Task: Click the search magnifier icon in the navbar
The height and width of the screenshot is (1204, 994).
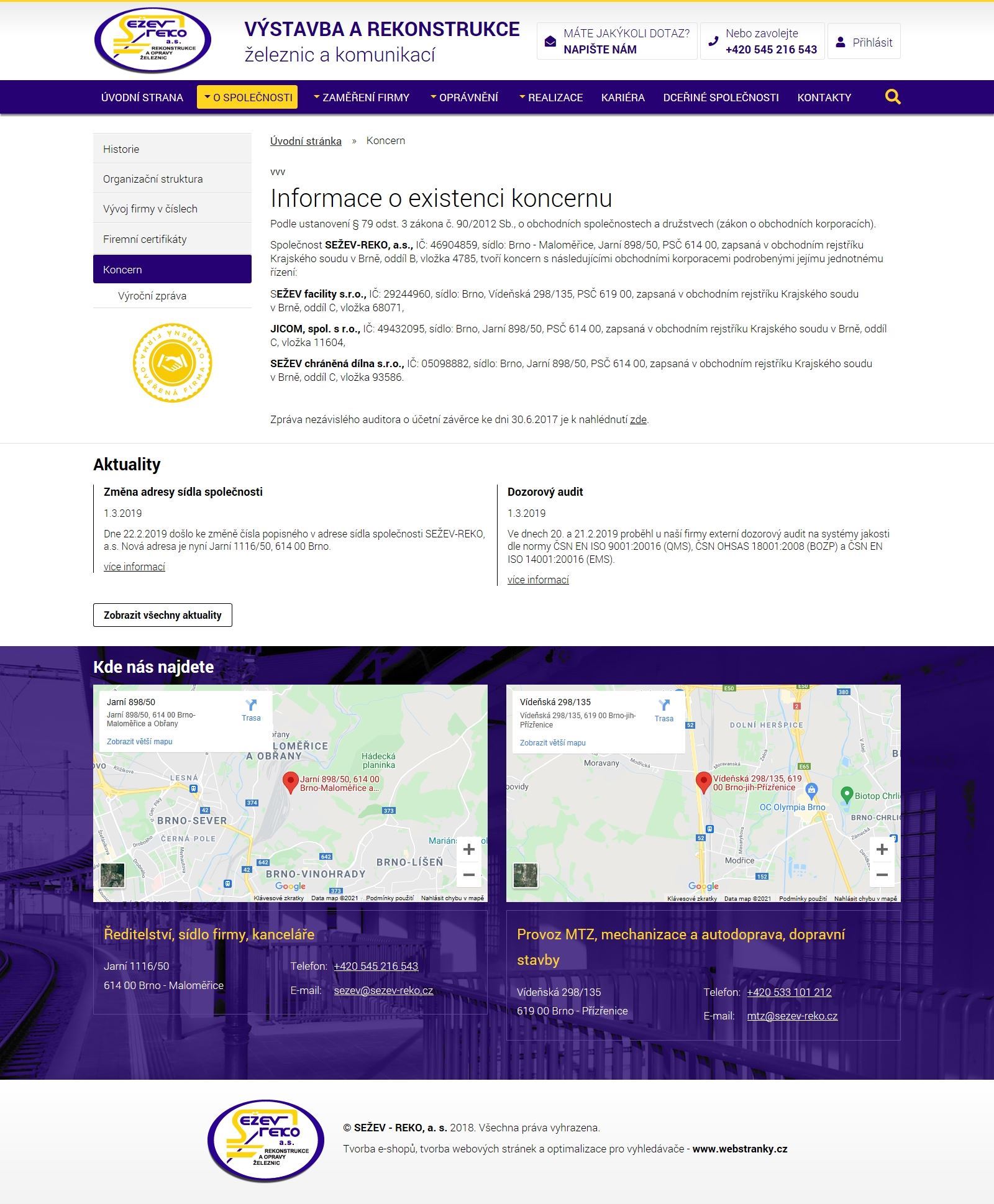Action: click(893, 97)
